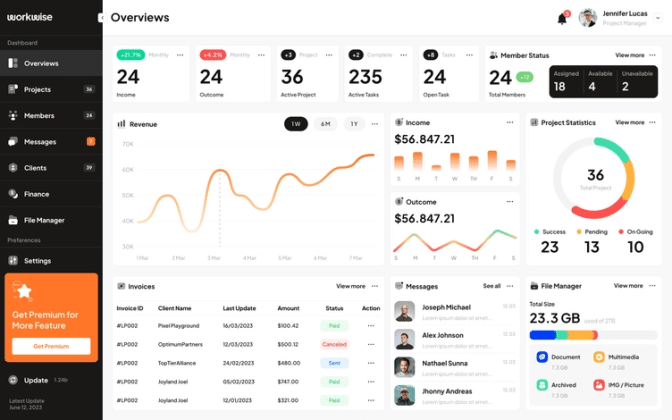Viewport: 672px width, 420px height.
Task: Open the notifications bell
Action: 562,18
